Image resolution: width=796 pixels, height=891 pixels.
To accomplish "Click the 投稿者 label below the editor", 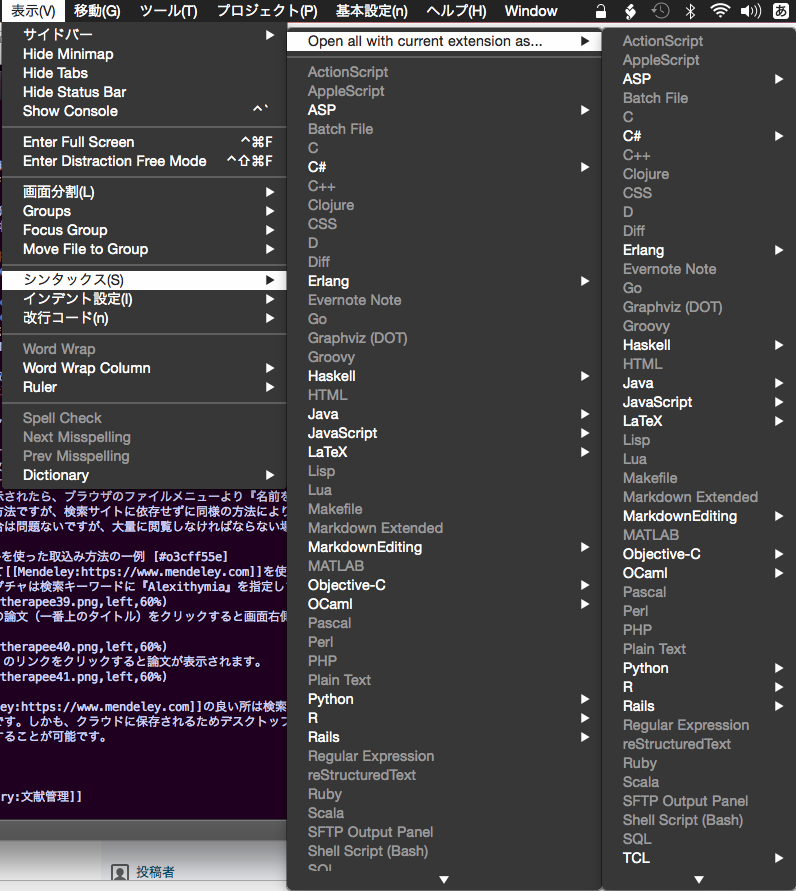I will 155,872.
